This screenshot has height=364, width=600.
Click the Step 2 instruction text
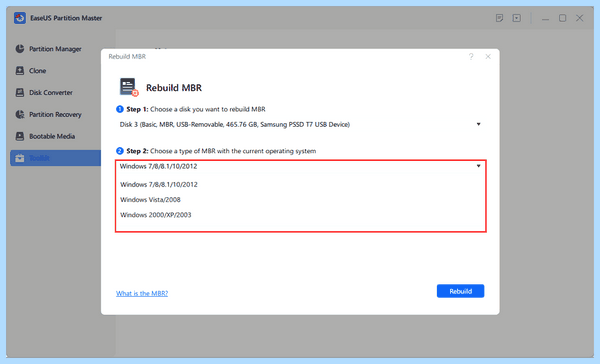(x=221, y=151)
